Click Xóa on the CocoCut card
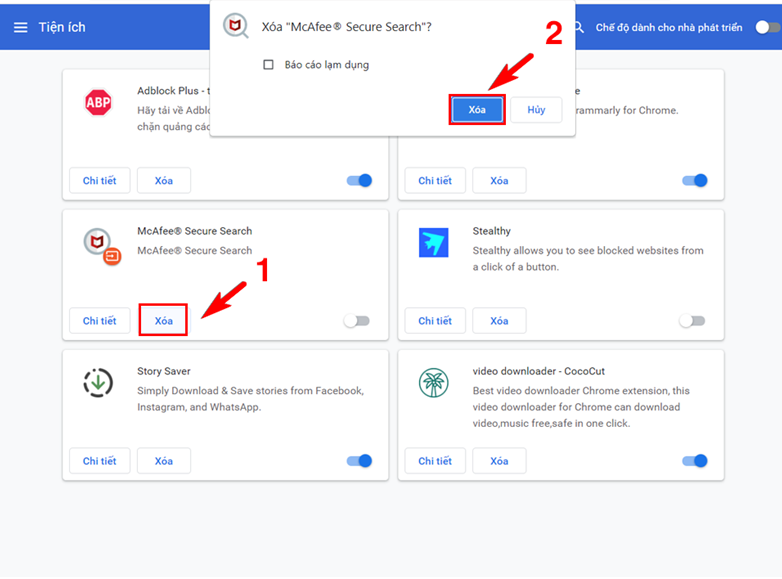The image size is (782, 579). [499, 461]
